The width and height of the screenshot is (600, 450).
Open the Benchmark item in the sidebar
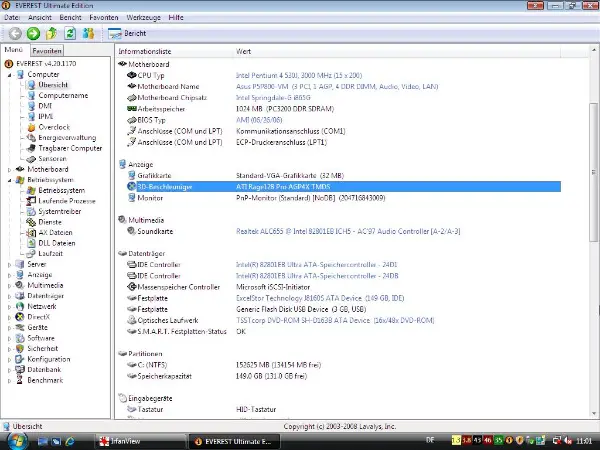45,380
